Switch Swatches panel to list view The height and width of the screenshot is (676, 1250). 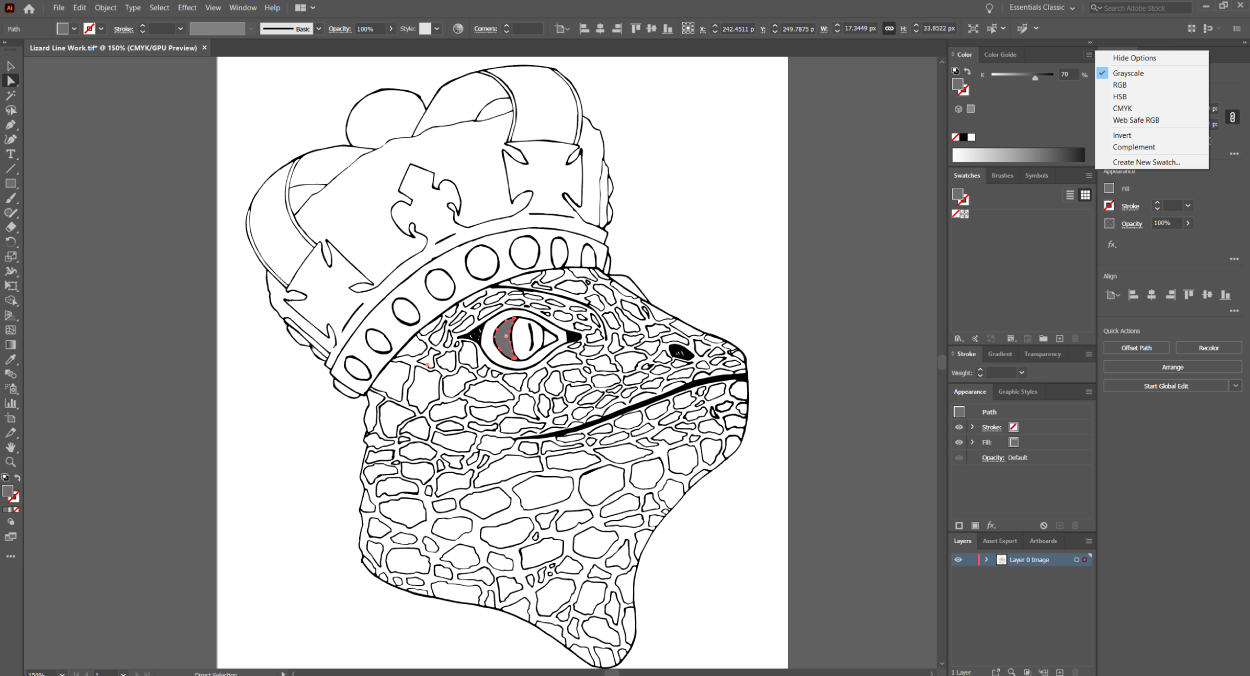point(1070,195)
